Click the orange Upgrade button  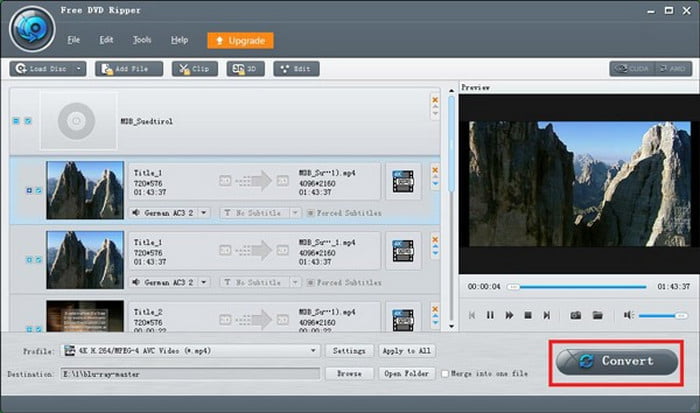tap(240, 41)
